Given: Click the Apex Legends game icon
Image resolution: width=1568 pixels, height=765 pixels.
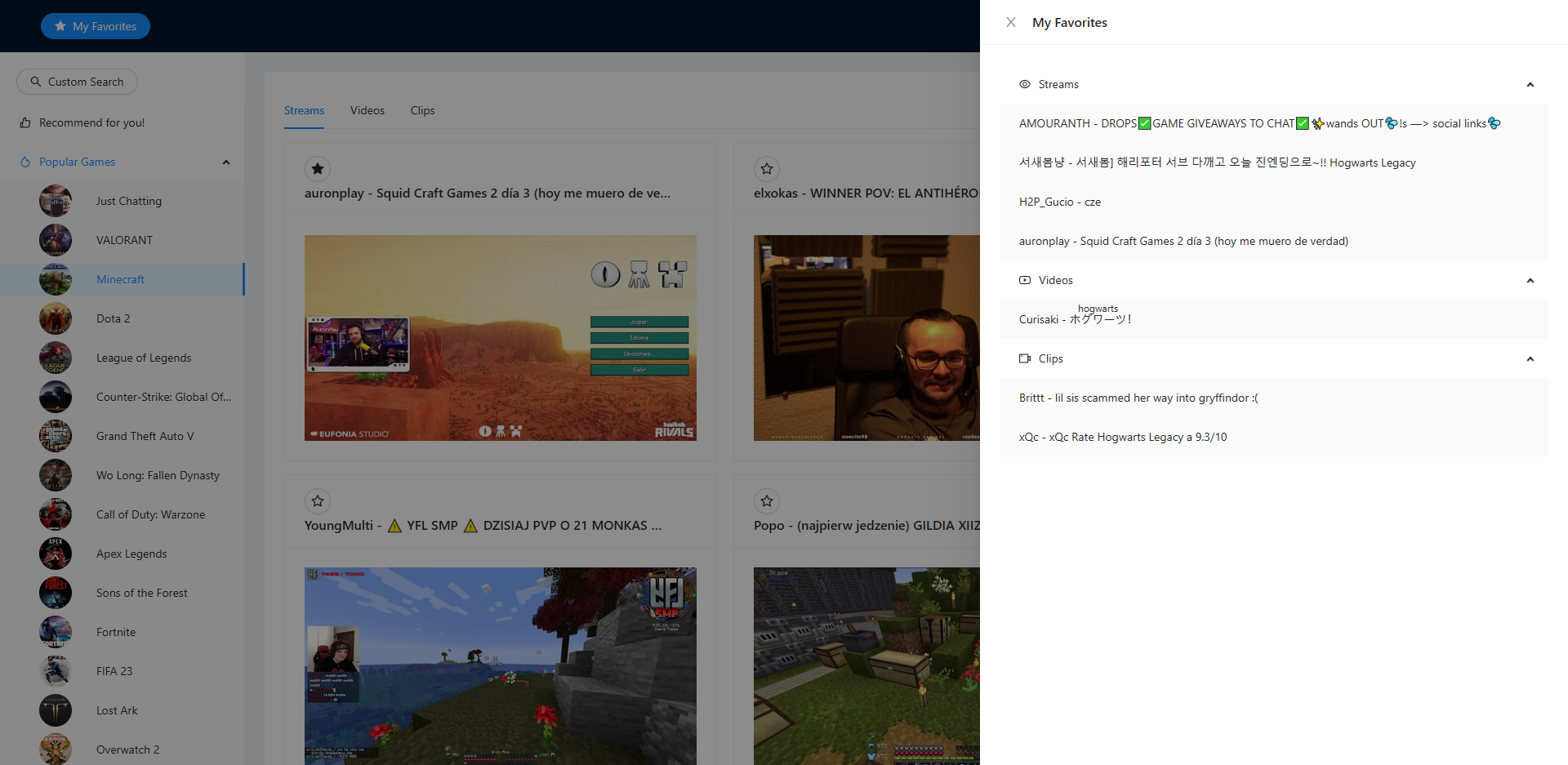Looking at the screenshot, I should coord(56,554).
